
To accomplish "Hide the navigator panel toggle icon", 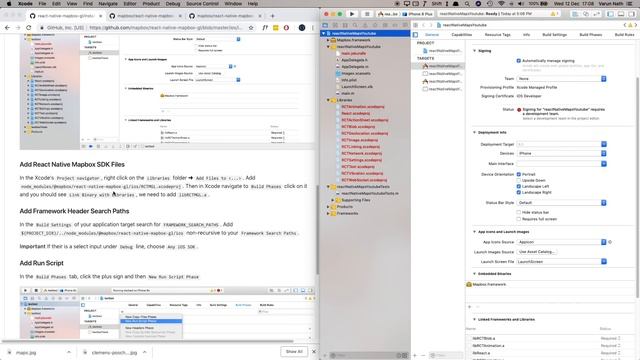I will pos(611,14).
